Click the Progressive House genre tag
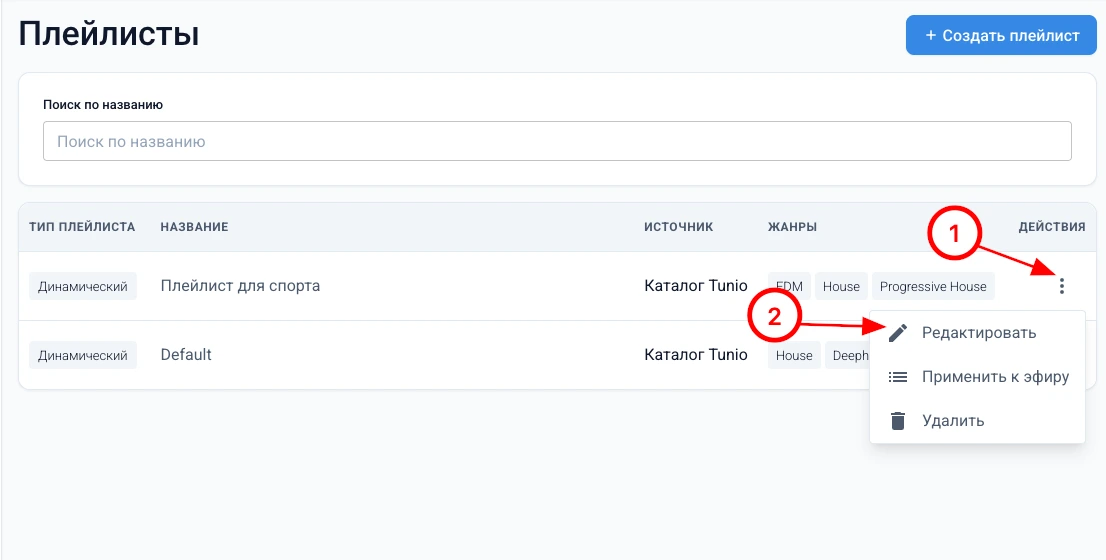The height and width of the screenshot is (560, 1106). pos(932,286)
